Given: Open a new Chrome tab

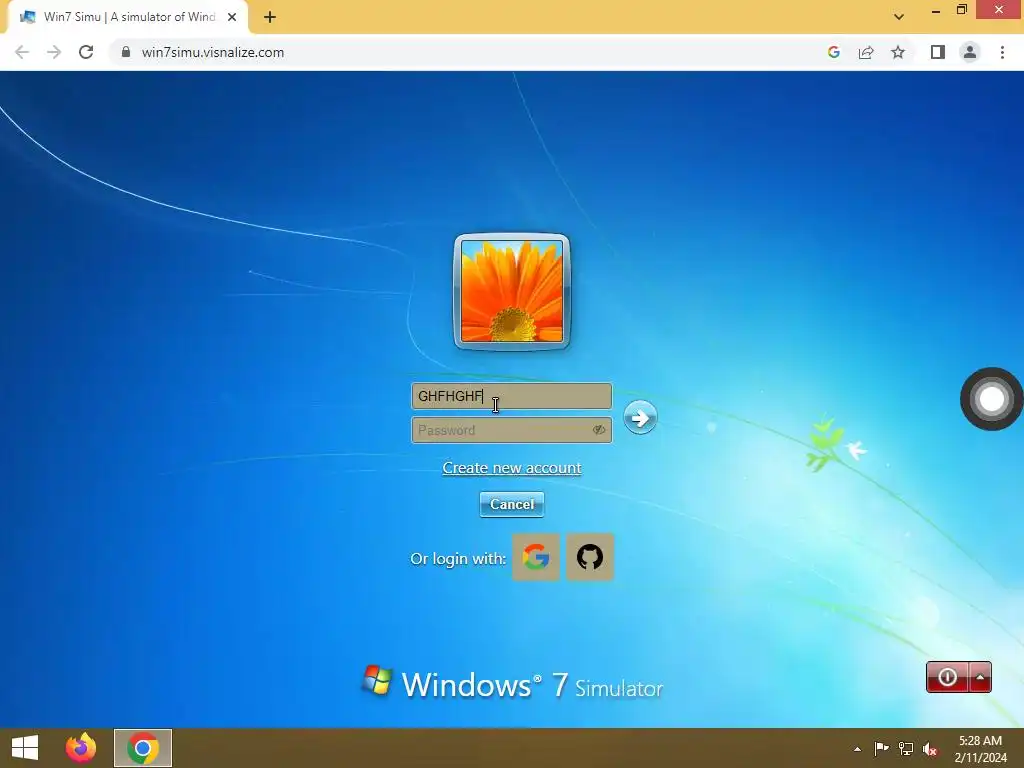Looking at the screenshot, I should [x=270, y=17].
